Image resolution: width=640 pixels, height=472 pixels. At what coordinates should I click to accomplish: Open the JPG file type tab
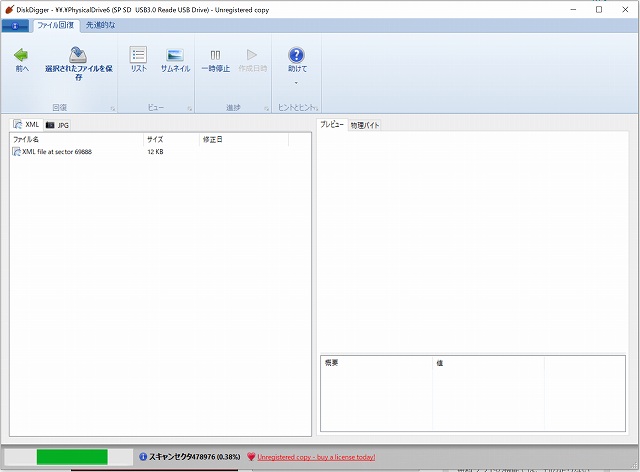pos(57,125)
